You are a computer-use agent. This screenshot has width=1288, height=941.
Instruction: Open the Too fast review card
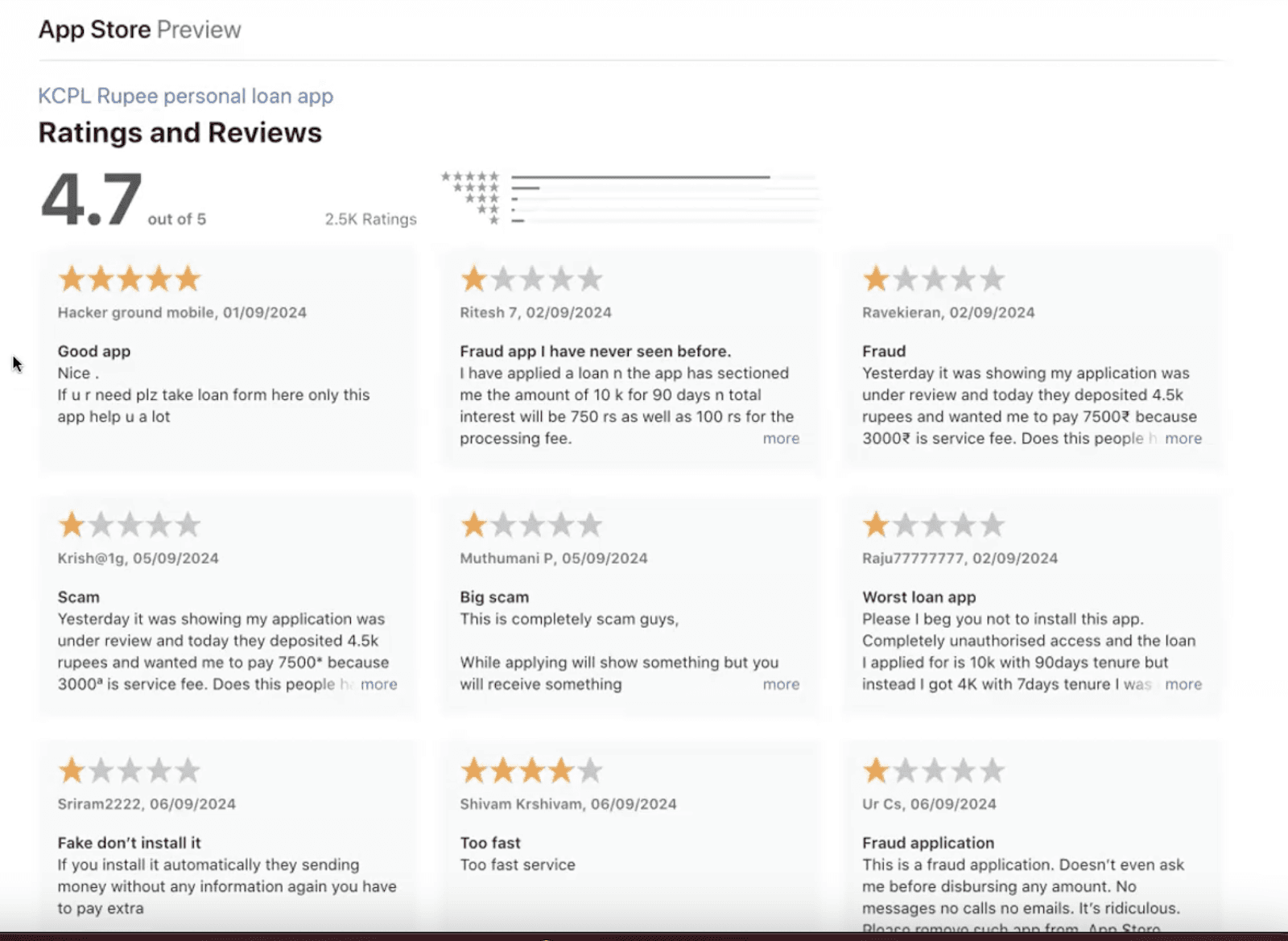(631, 837)
